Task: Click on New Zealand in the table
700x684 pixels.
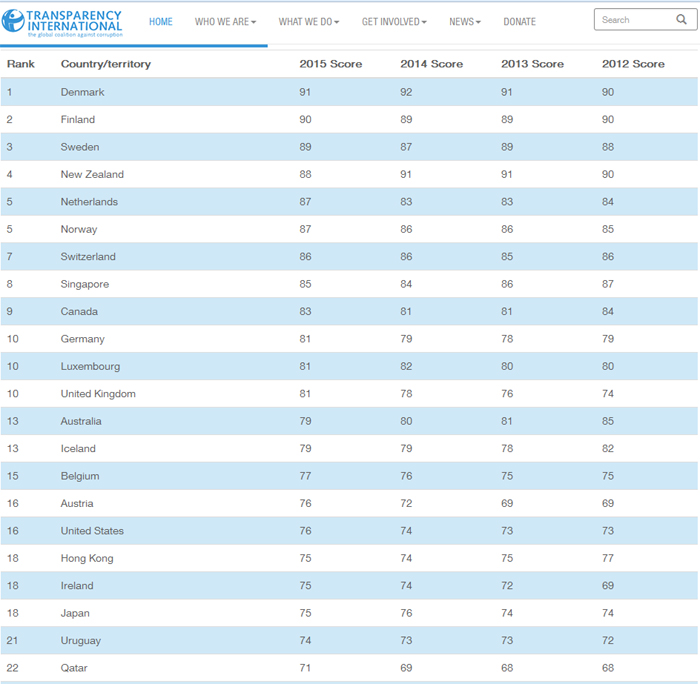Action: 92,174
